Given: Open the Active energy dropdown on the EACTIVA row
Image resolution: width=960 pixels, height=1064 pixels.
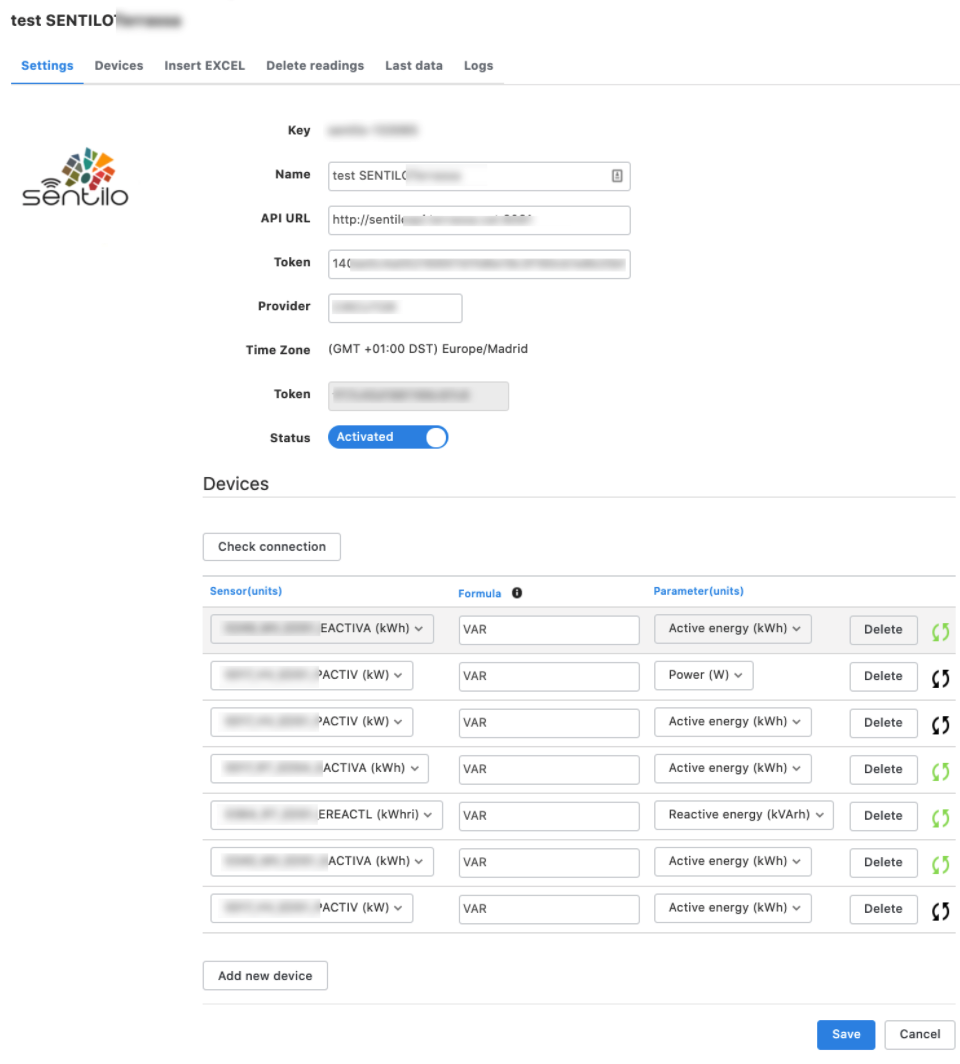Looking at the screenshot, I should tap(733, 628).
